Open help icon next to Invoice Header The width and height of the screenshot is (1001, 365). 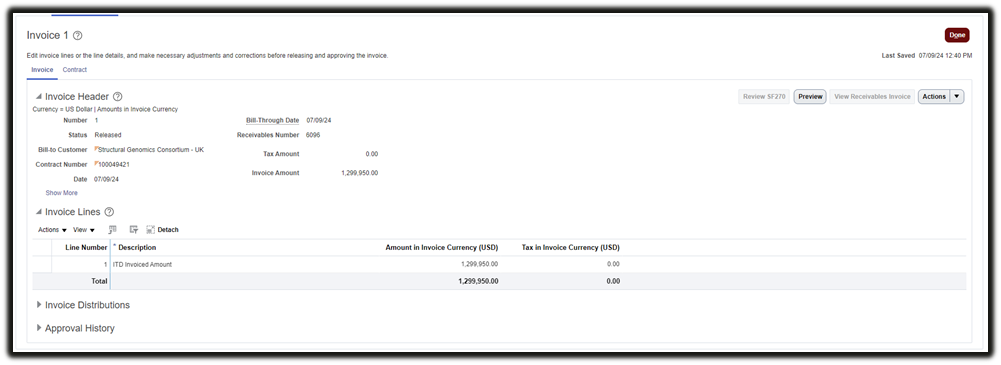click(117, 97)
